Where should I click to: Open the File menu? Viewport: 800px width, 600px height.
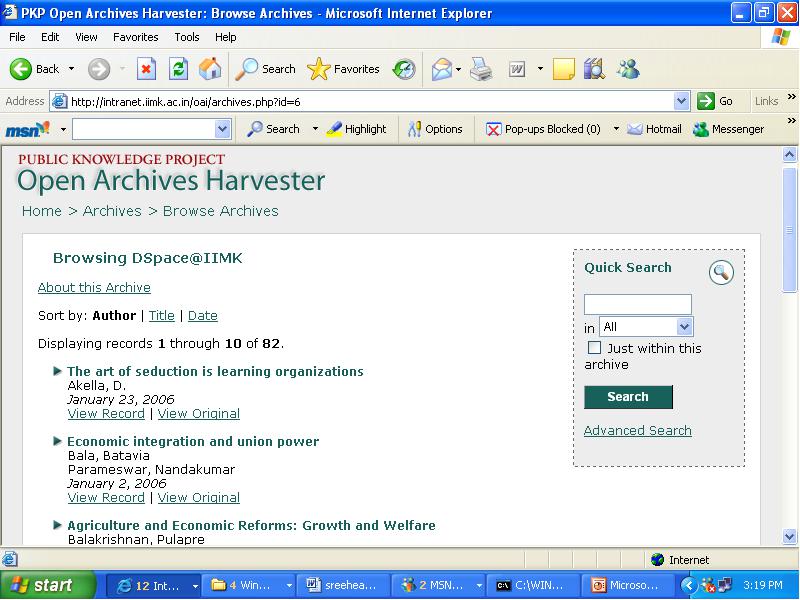click(x=17, y=37)
